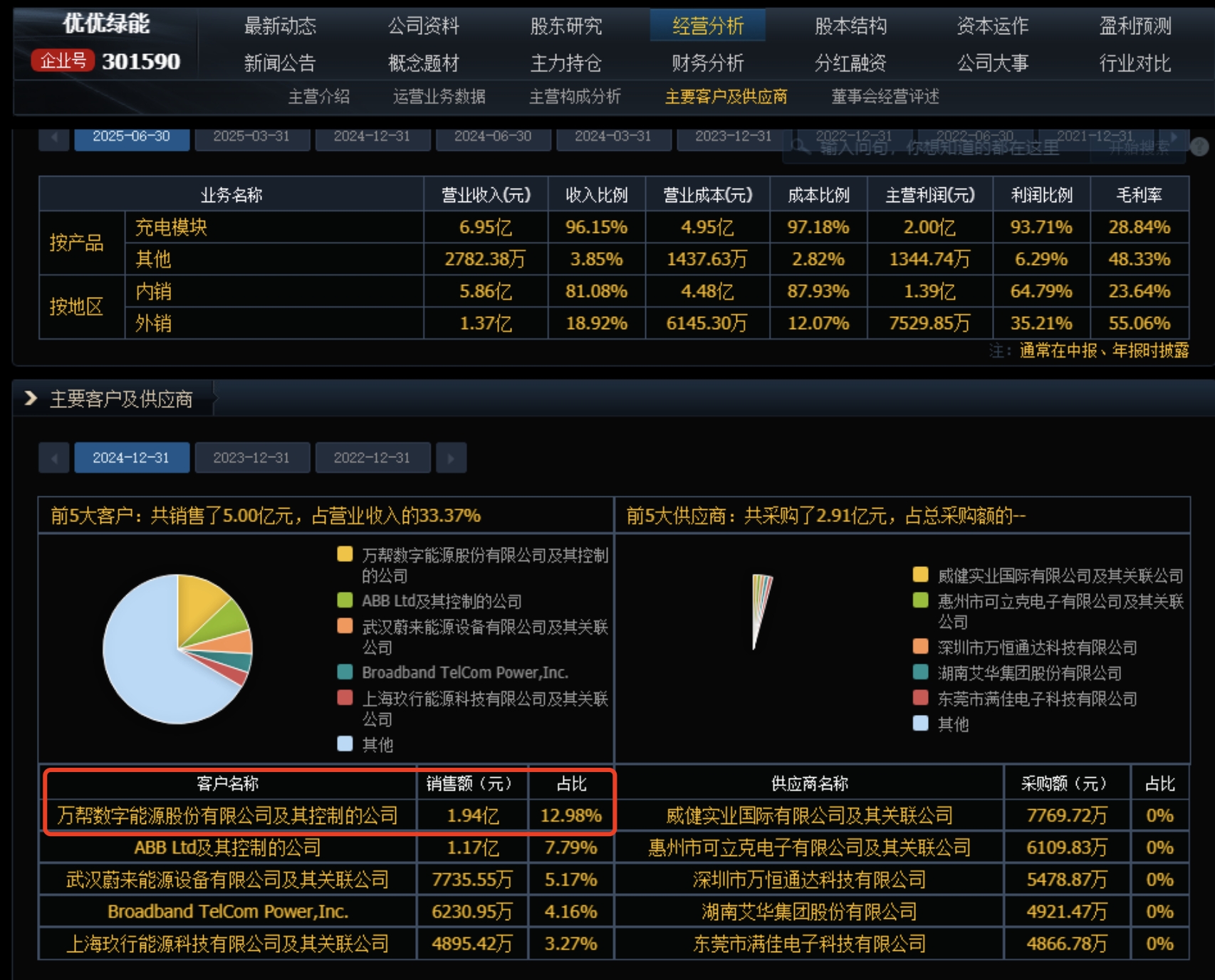Select customers period tab 2024-12-31
Image resolution: width=1215 pixels, height=980 pixels.
coord(132,458)
